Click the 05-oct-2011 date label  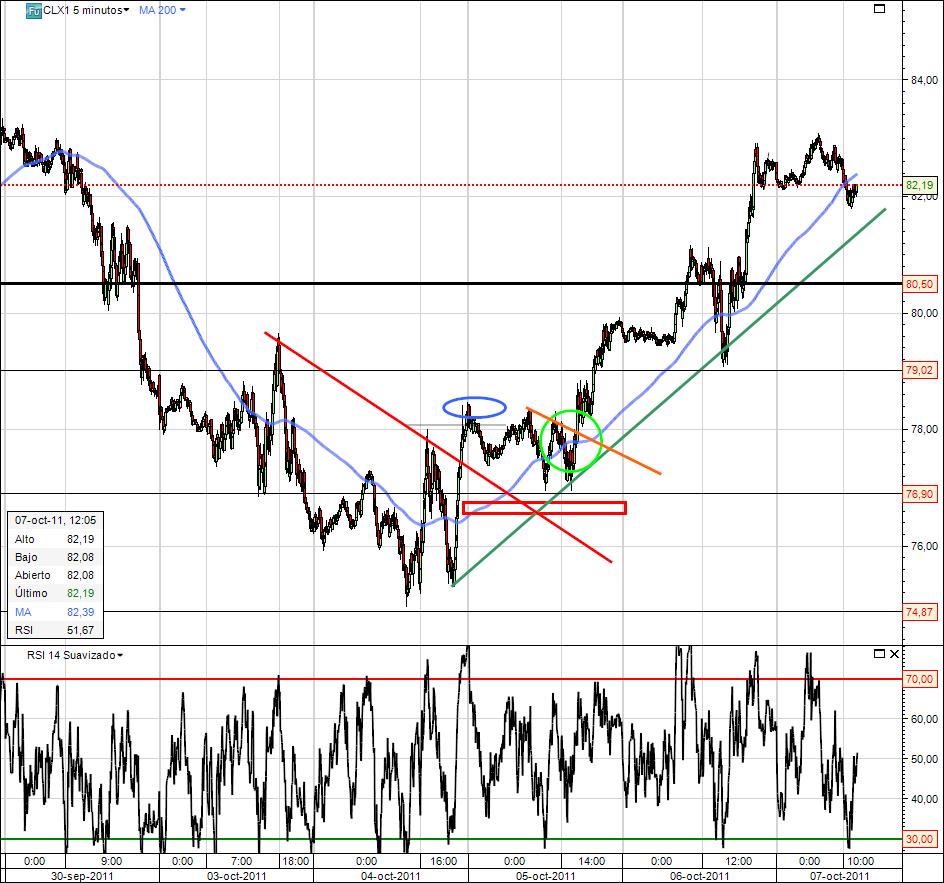pyautogui.click(x=545, y=876)
